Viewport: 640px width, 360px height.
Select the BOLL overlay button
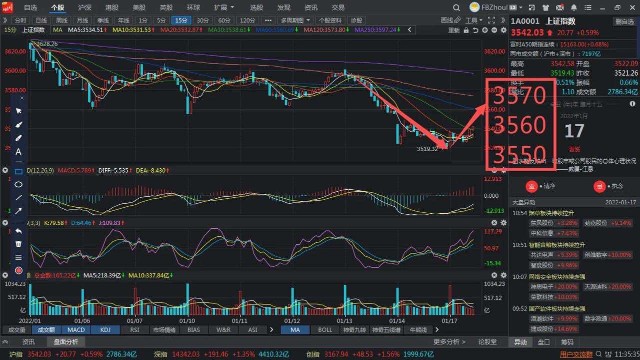coord(325,329)
